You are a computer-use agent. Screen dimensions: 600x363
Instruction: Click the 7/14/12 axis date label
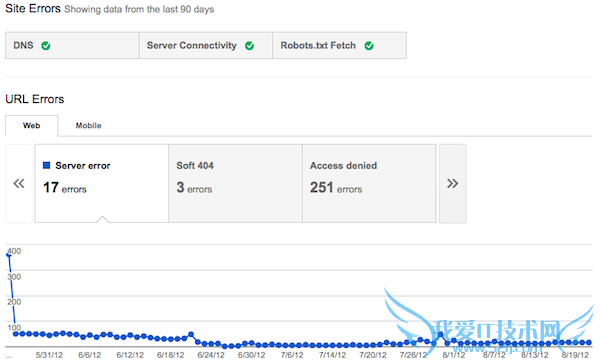click(332, 355)
